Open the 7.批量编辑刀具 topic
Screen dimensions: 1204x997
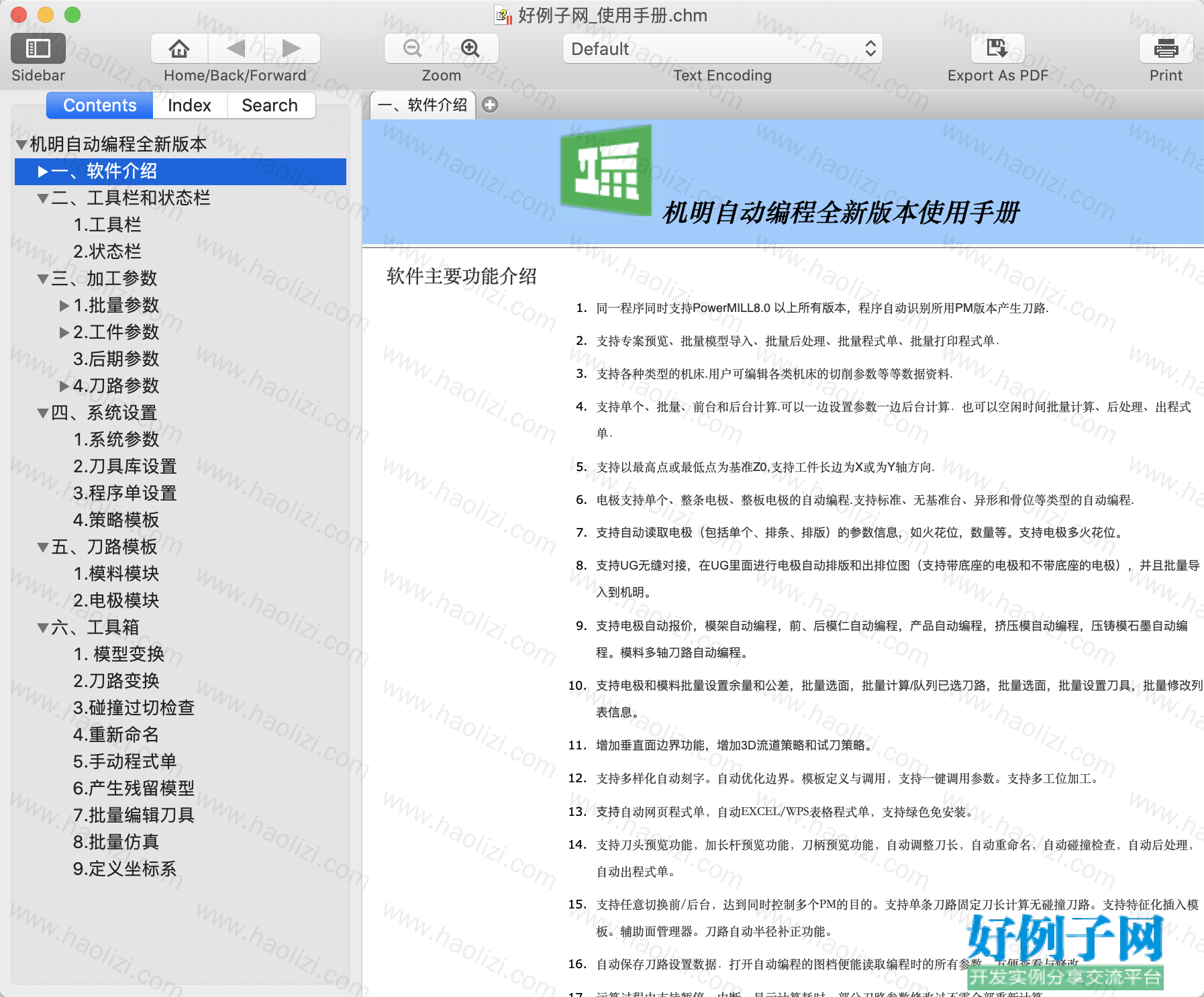click(134, 815)
